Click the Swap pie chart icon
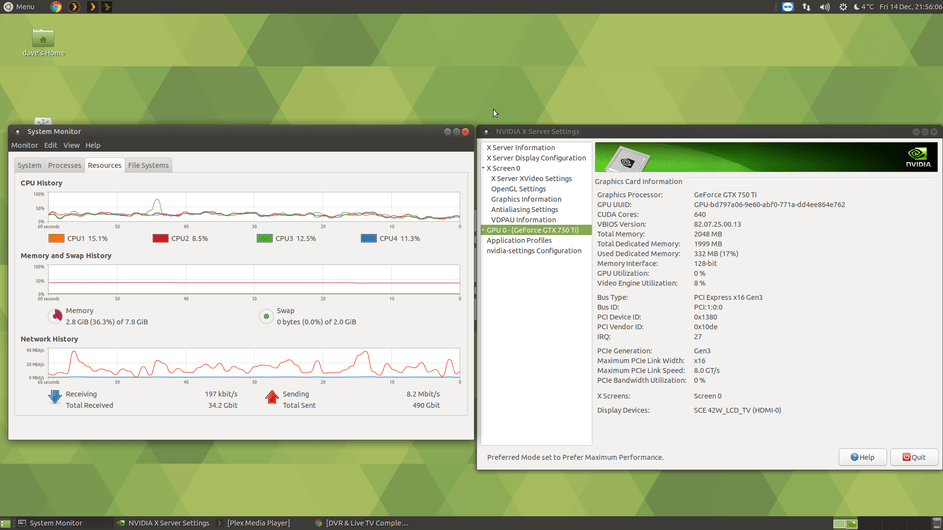 click(266, 316)
